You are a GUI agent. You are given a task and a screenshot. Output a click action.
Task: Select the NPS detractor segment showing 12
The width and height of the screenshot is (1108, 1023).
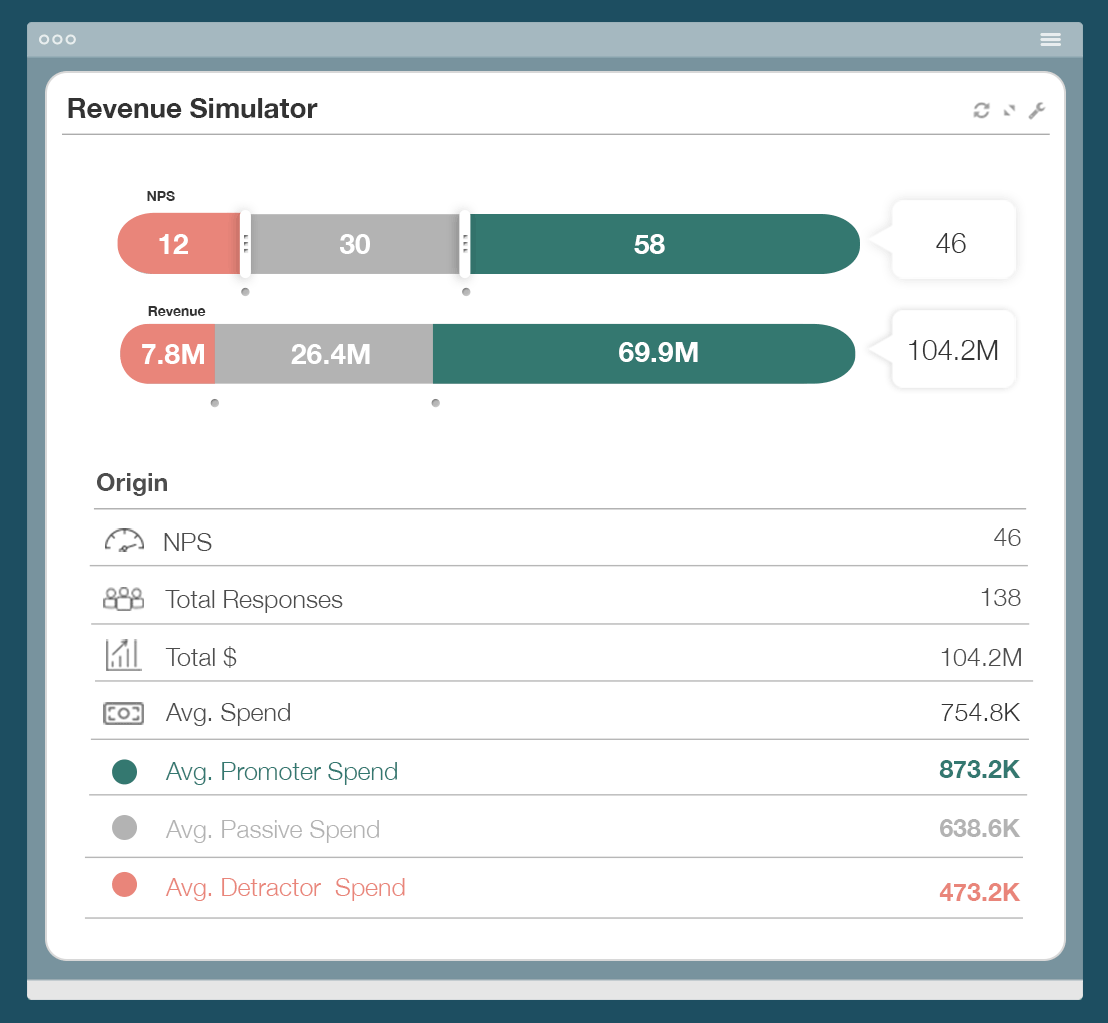tap(175, 244)
